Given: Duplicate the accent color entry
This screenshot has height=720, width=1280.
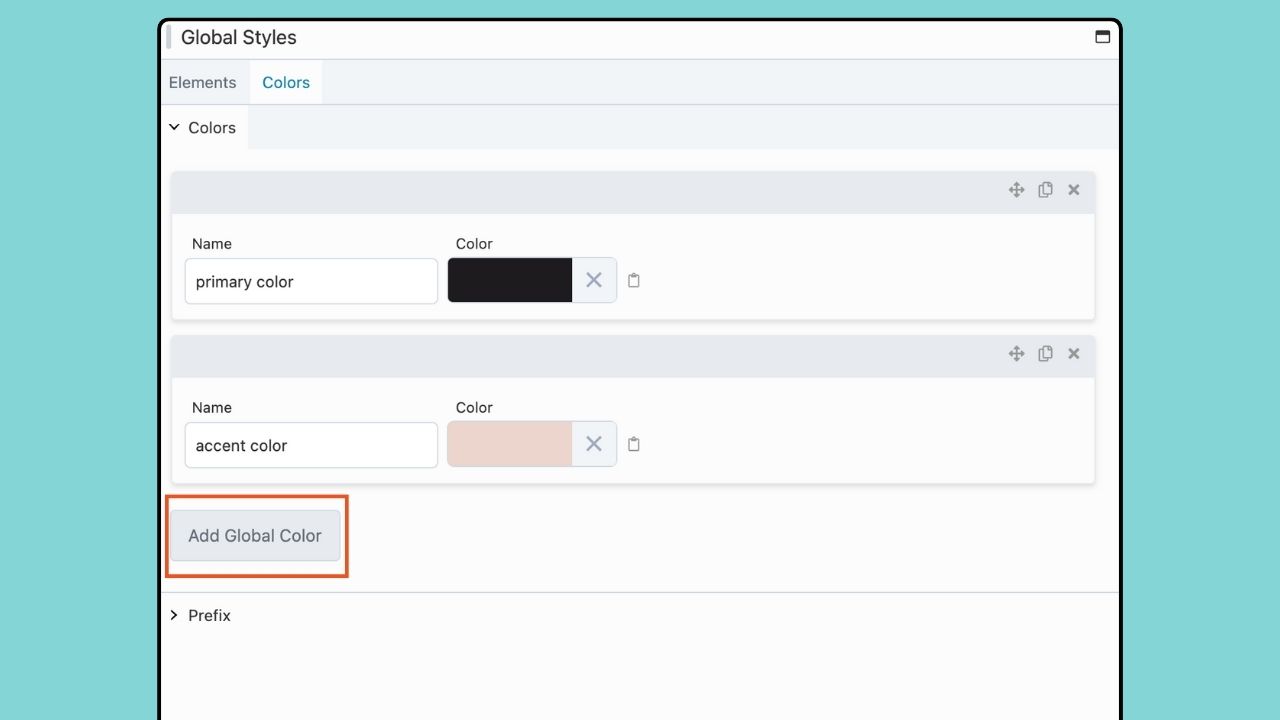Looking at the screenshot, I should tap(1045, 354).
